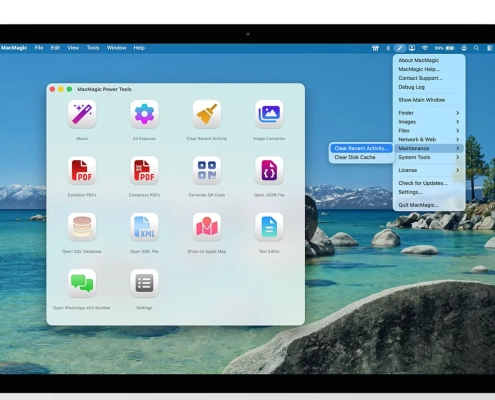Click the MacMagic wand menu bar icon
This screenshot has height=400, width=495.
pyautogui.click(x=400, y=48)
